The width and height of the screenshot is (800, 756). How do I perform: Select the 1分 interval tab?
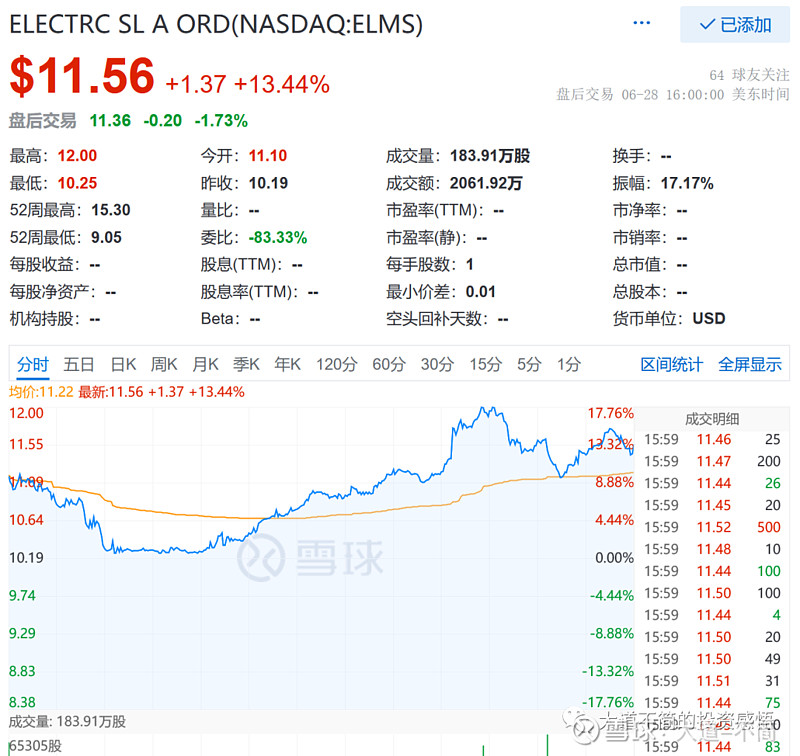click(569, 365)
